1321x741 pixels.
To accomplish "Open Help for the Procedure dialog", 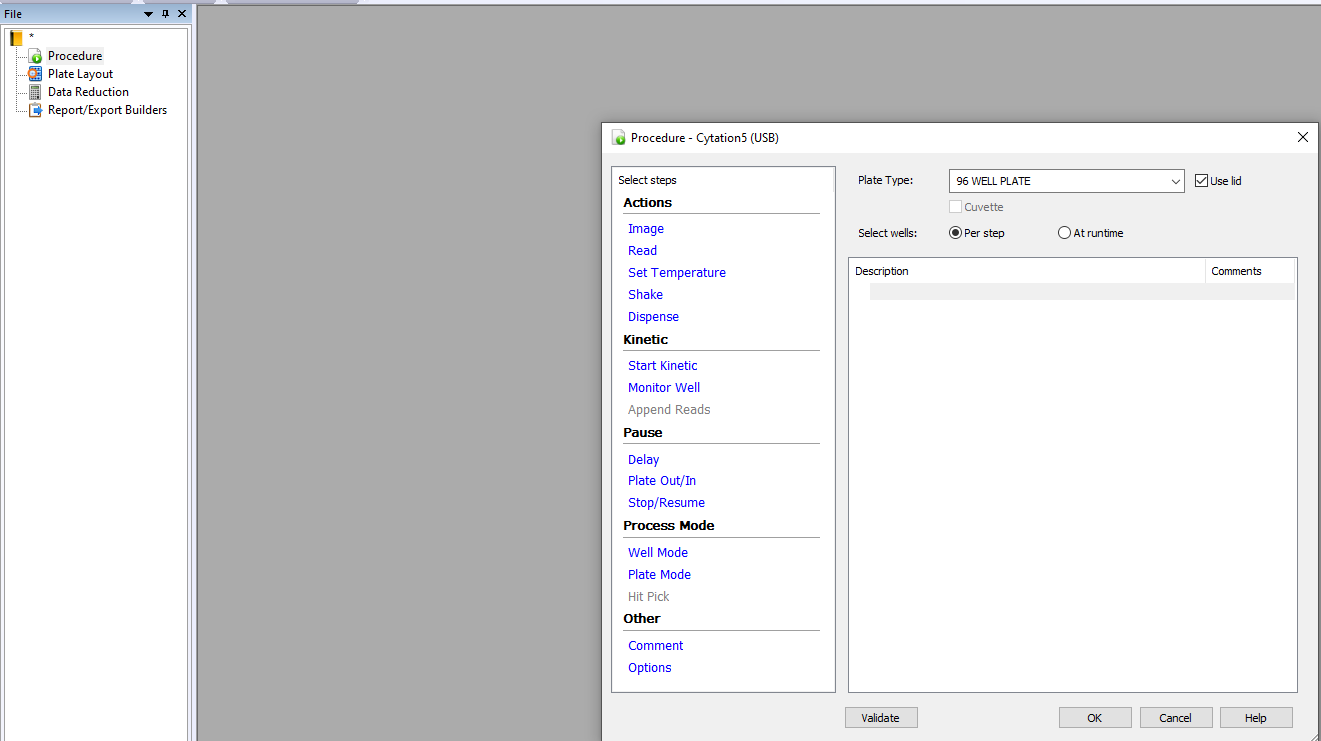I will tap(1256, 718).
